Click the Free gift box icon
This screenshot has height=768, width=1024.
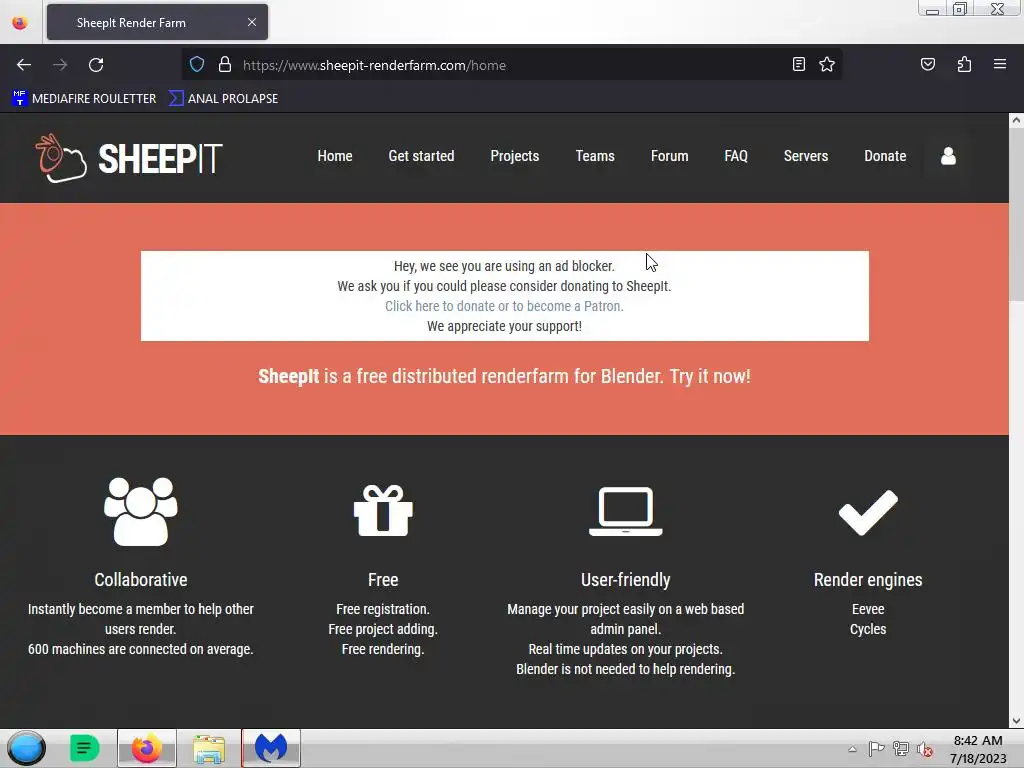pos(383,511)
